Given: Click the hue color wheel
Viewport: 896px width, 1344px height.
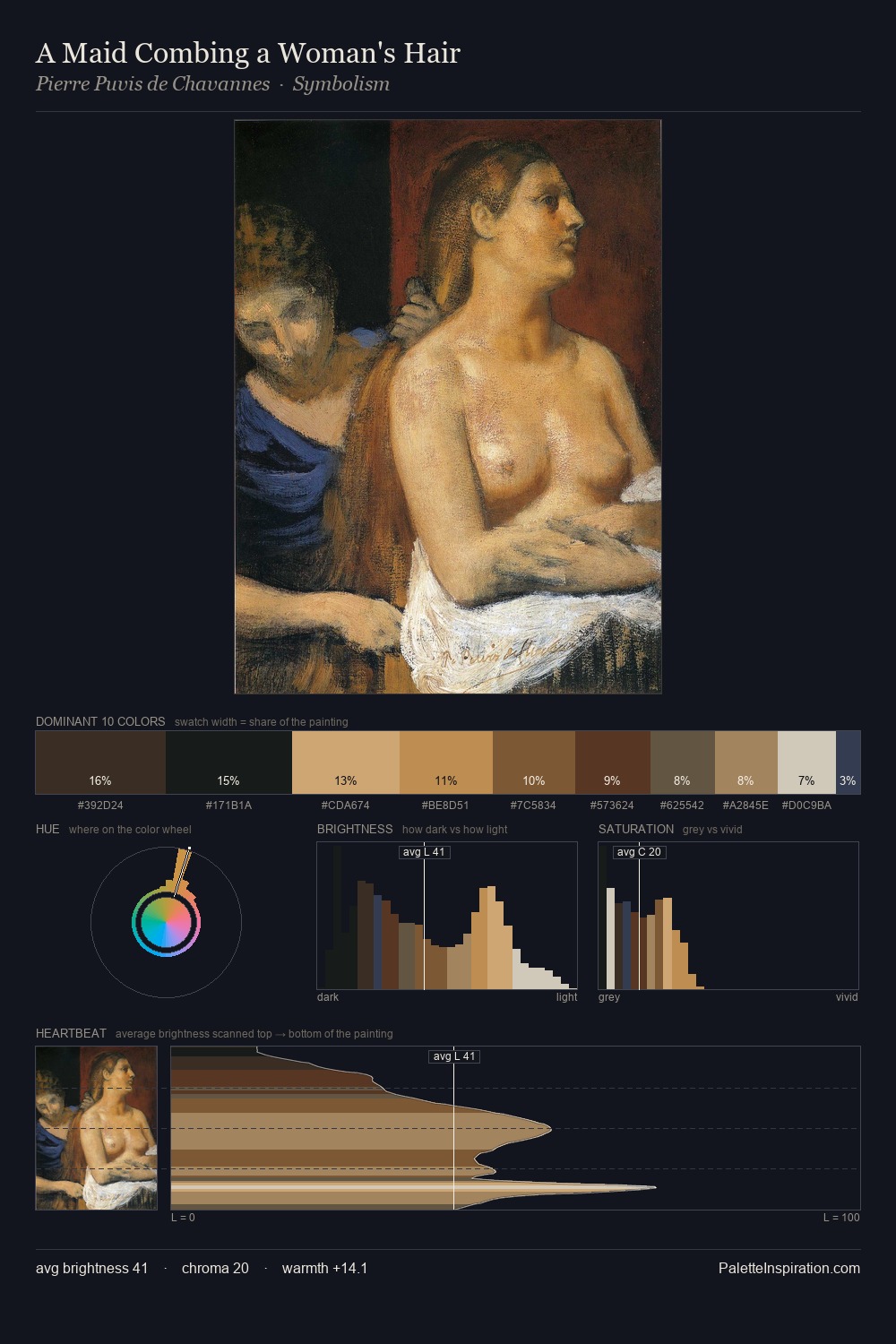Looking at the screenshot, I should 166,922.
